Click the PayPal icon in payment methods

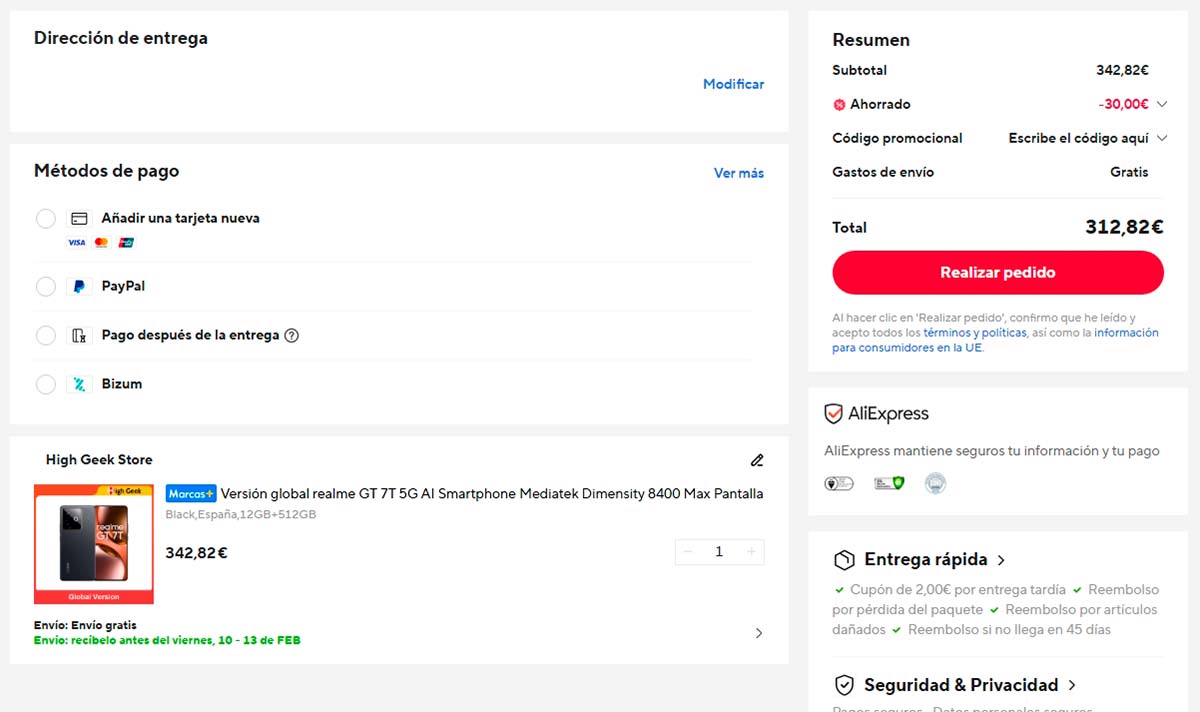point(78,286)
